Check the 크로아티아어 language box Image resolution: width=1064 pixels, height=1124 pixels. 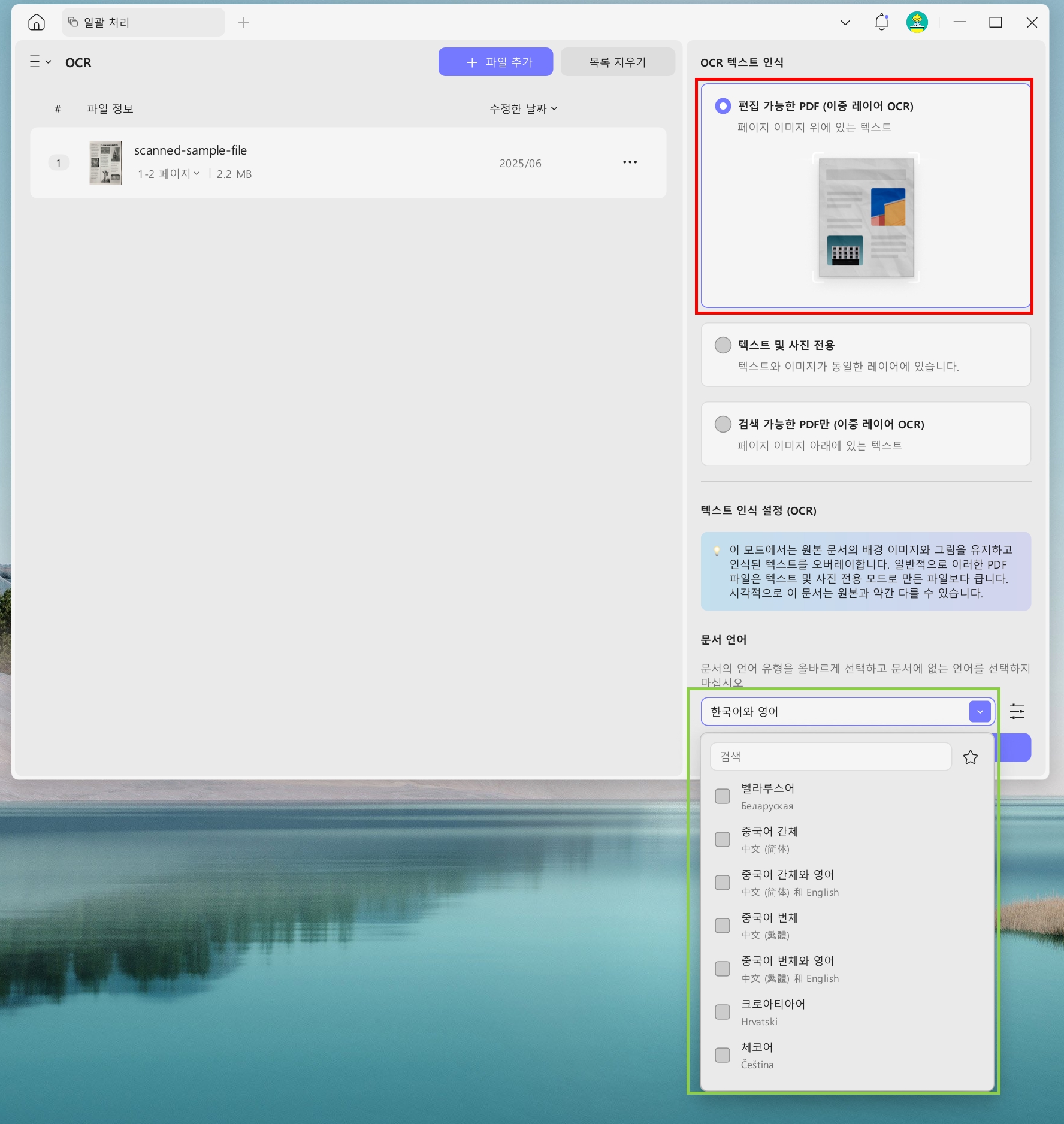click(723, 1012)
